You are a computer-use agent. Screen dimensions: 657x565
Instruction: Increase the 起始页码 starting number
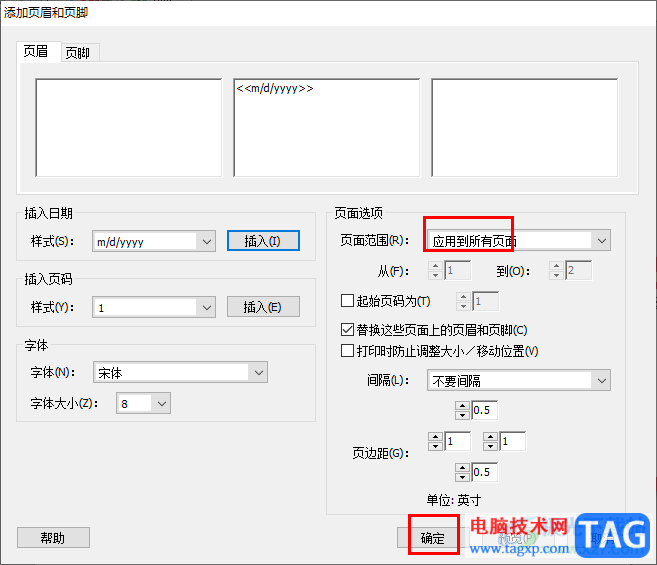point(463,297)
